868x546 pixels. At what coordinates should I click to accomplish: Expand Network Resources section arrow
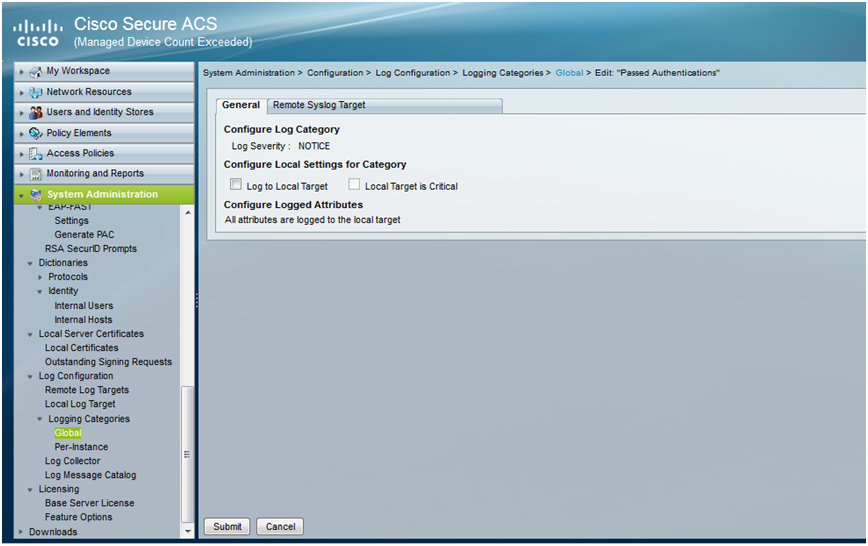coord(22,92)
